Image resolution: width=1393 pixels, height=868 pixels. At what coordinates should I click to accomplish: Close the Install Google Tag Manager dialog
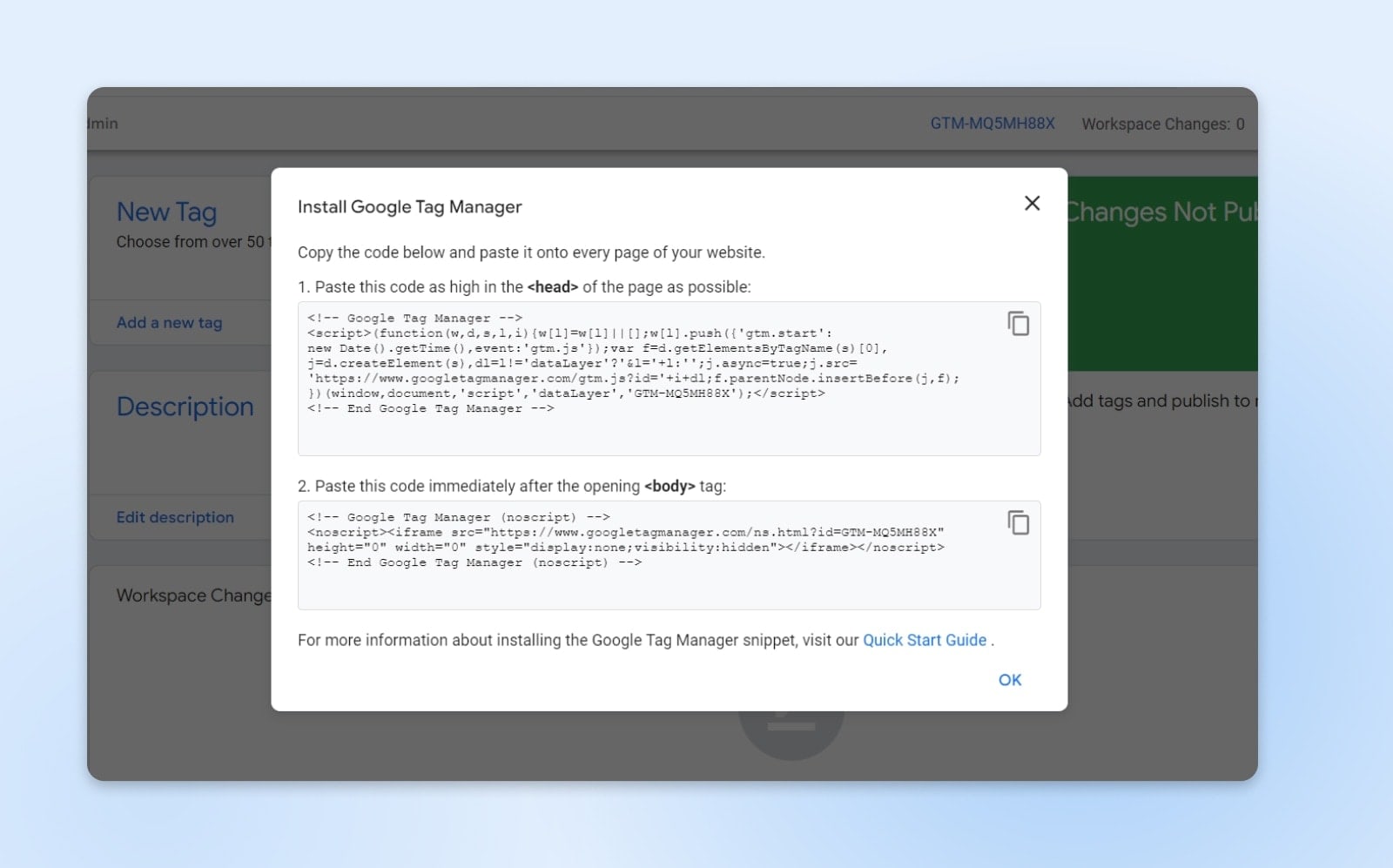pyautogui.click(x=1032, y=203)
